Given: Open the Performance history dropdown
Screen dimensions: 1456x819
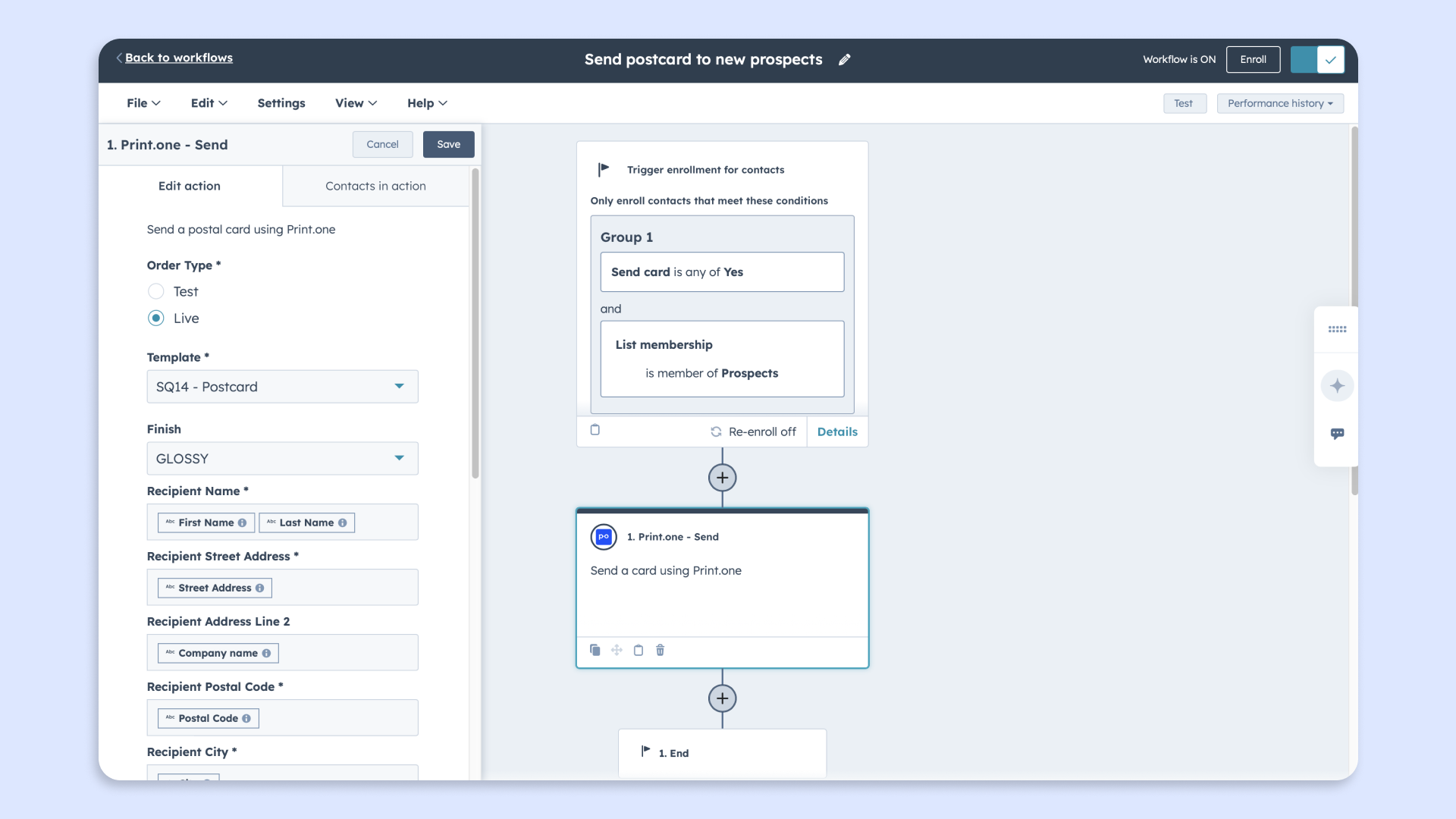Looking at the screenshot, I should click(x=1279, y=103).
